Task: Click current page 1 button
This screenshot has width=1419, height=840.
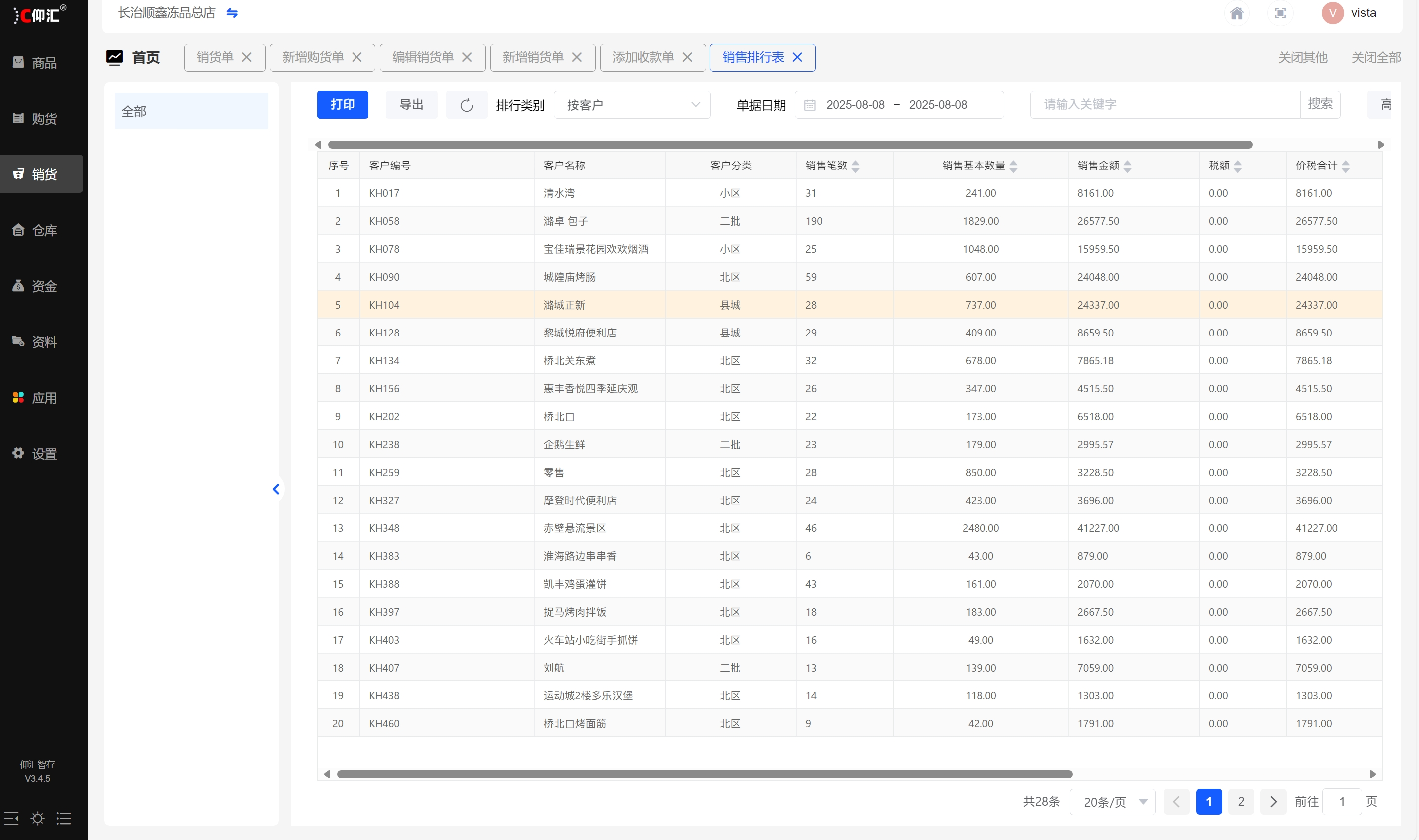Action: coord(1209,802)
